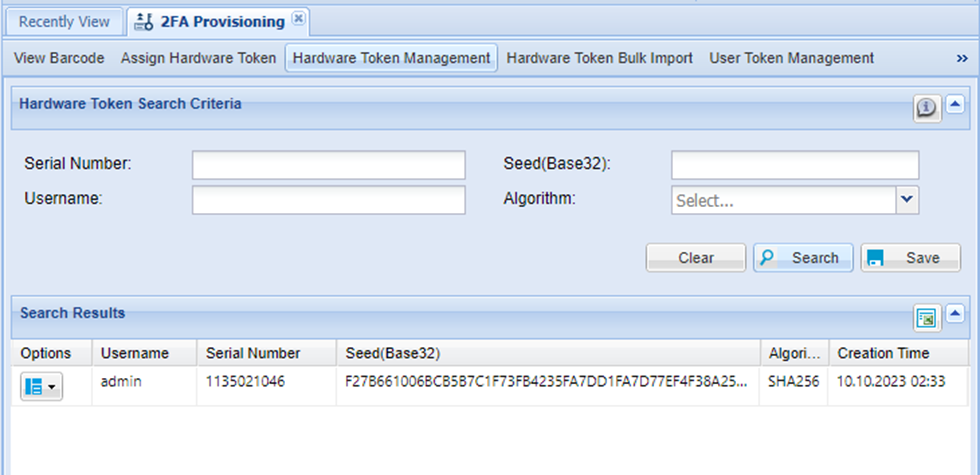Image resolution: width=980 pixels, height=475 pixels.
Task: Click the Save button
Action: [x=910, y=258]
